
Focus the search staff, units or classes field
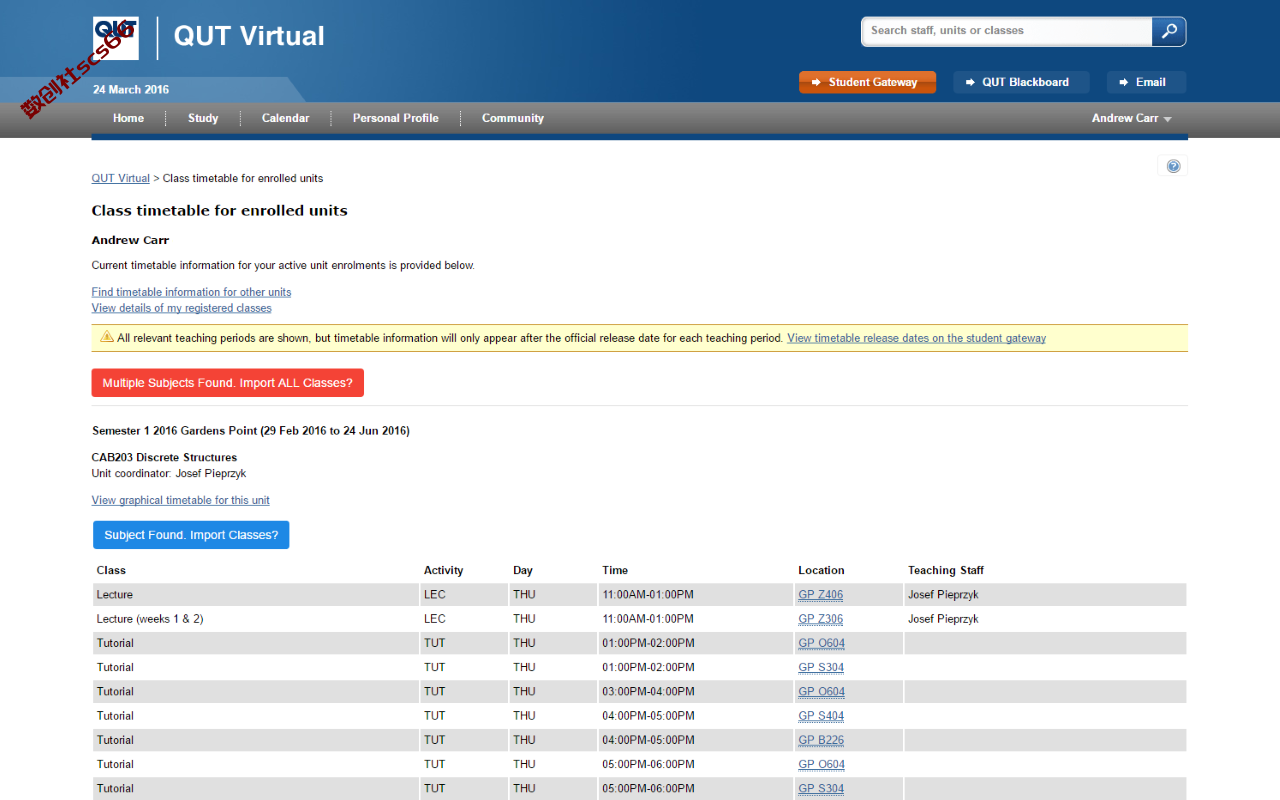1007,31
